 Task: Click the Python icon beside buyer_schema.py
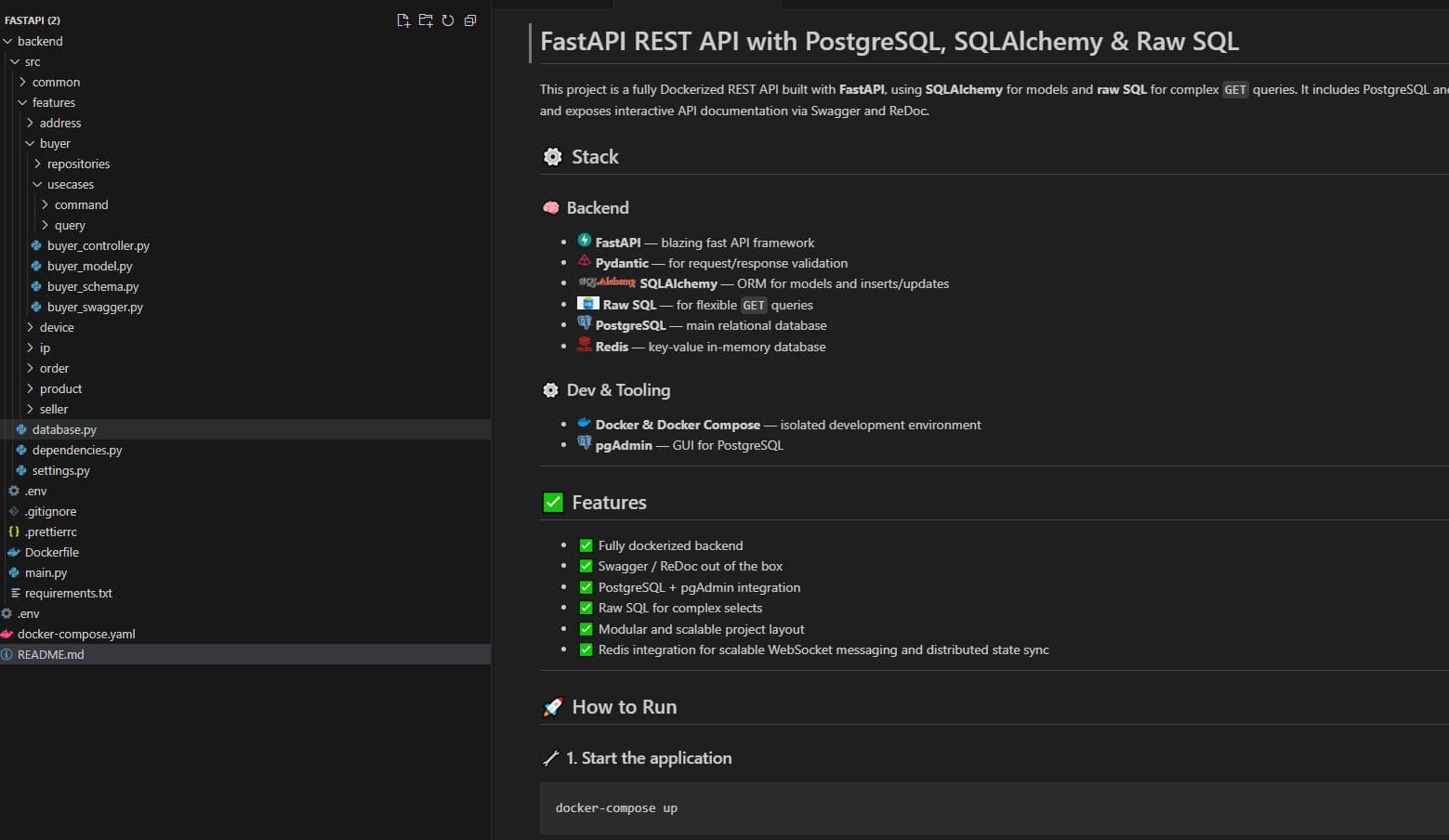[x=36, y=286]
